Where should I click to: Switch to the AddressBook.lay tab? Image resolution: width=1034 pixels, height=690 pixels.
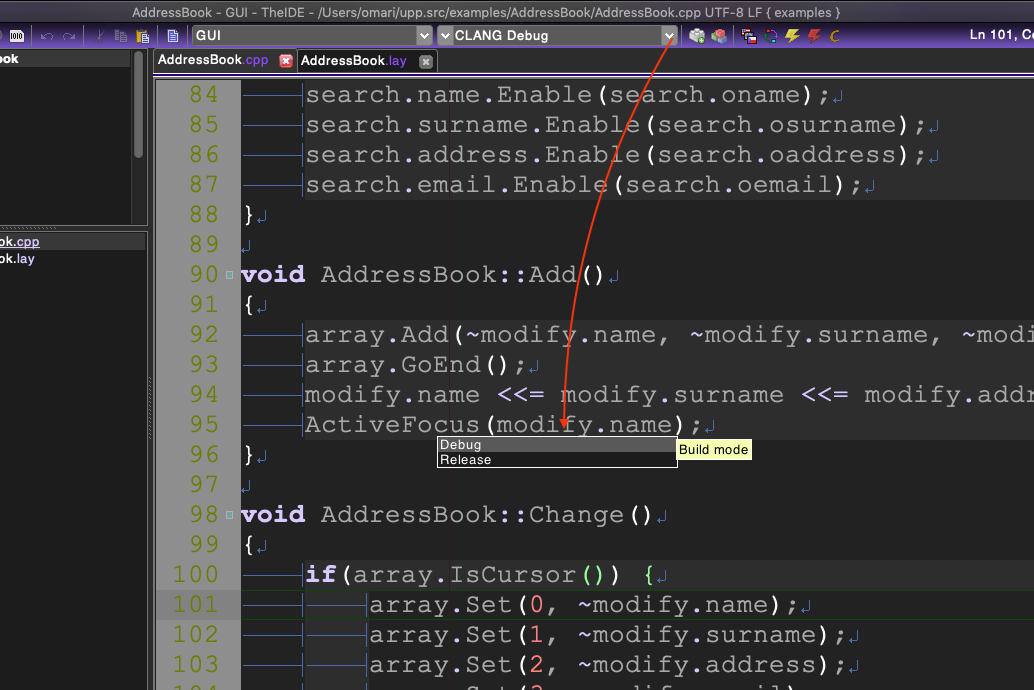point(353,61)
